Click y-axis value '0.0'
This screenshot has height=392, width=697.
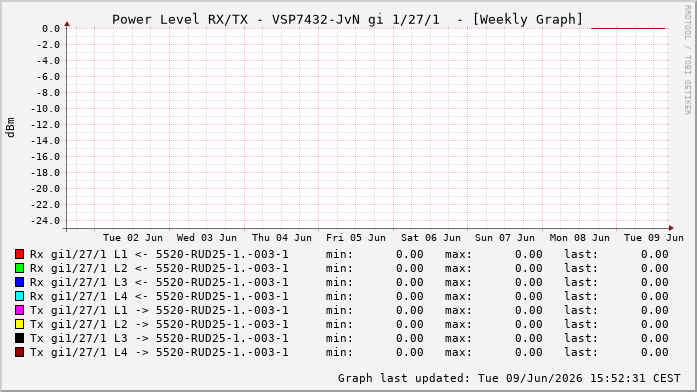click(x=51, y=29)
